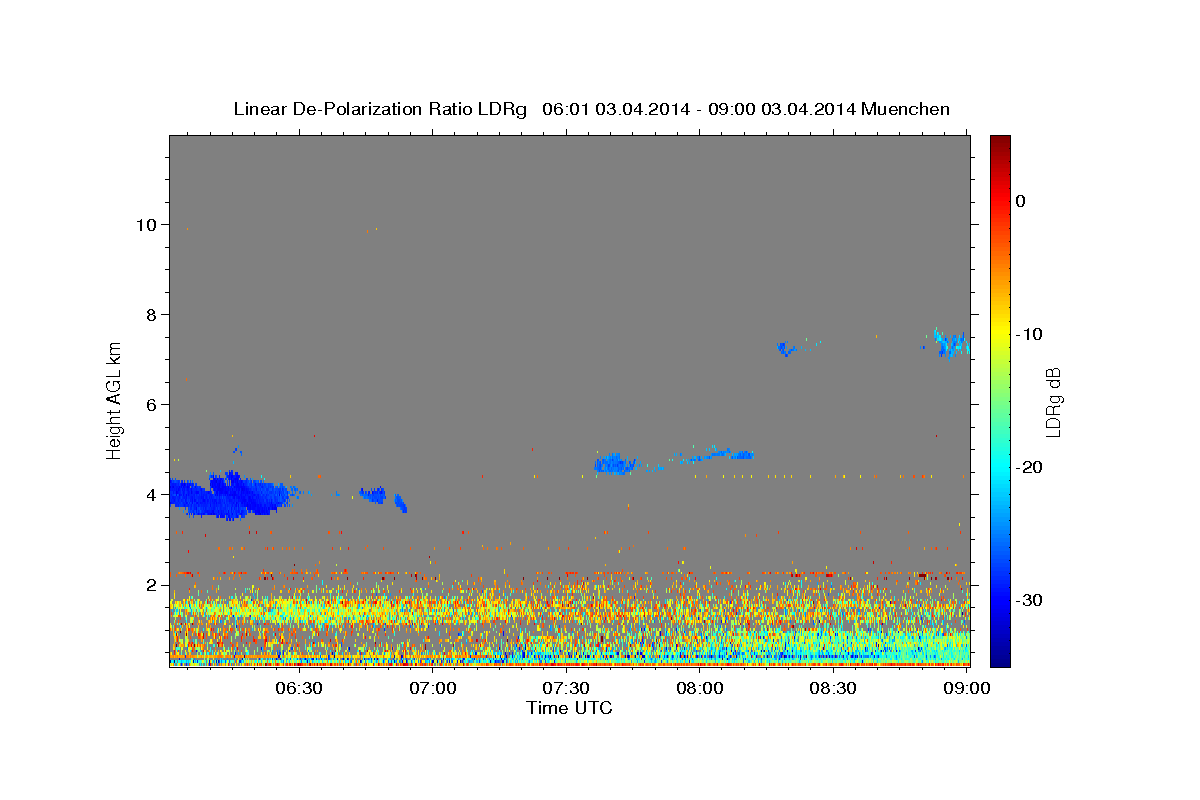
Task: Click the 06:30 time tick label
Action: coord(299,688)
